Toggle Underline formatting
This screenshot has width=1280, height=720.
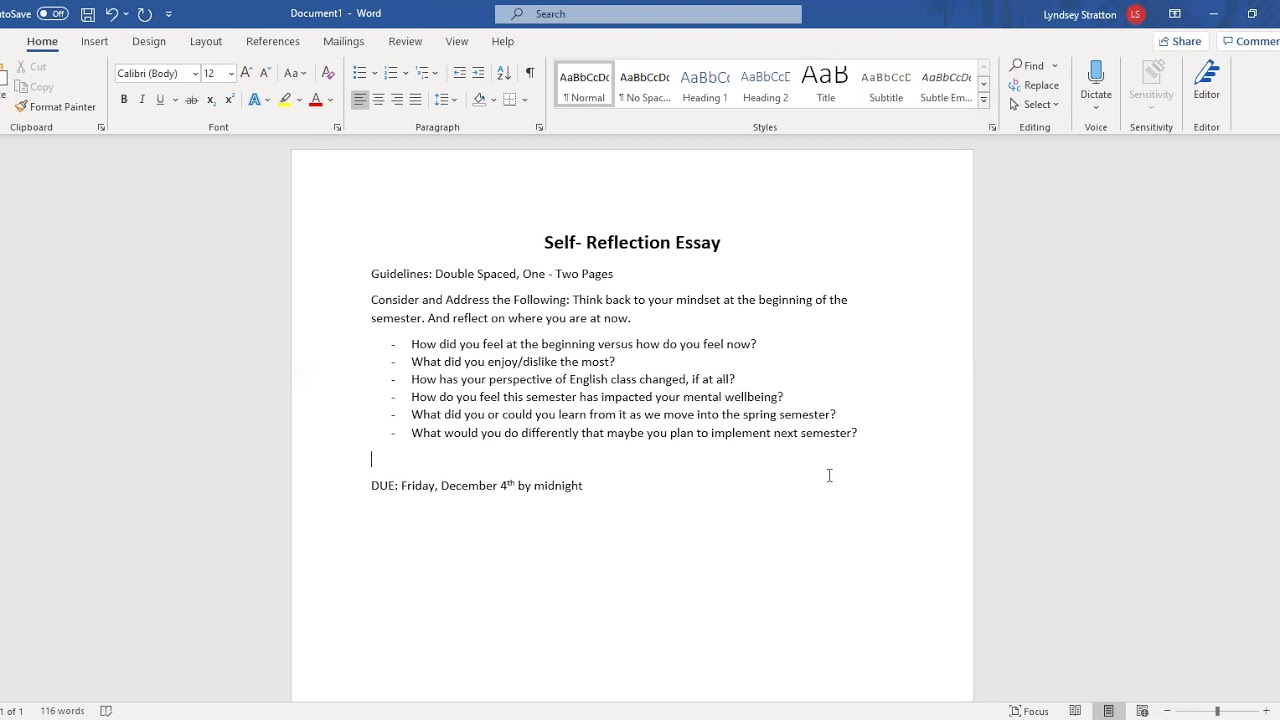(x=160, y=100)
